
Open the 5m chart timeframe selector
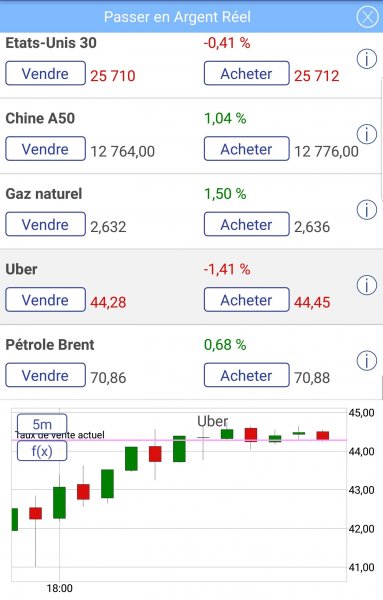pos(42,424)
